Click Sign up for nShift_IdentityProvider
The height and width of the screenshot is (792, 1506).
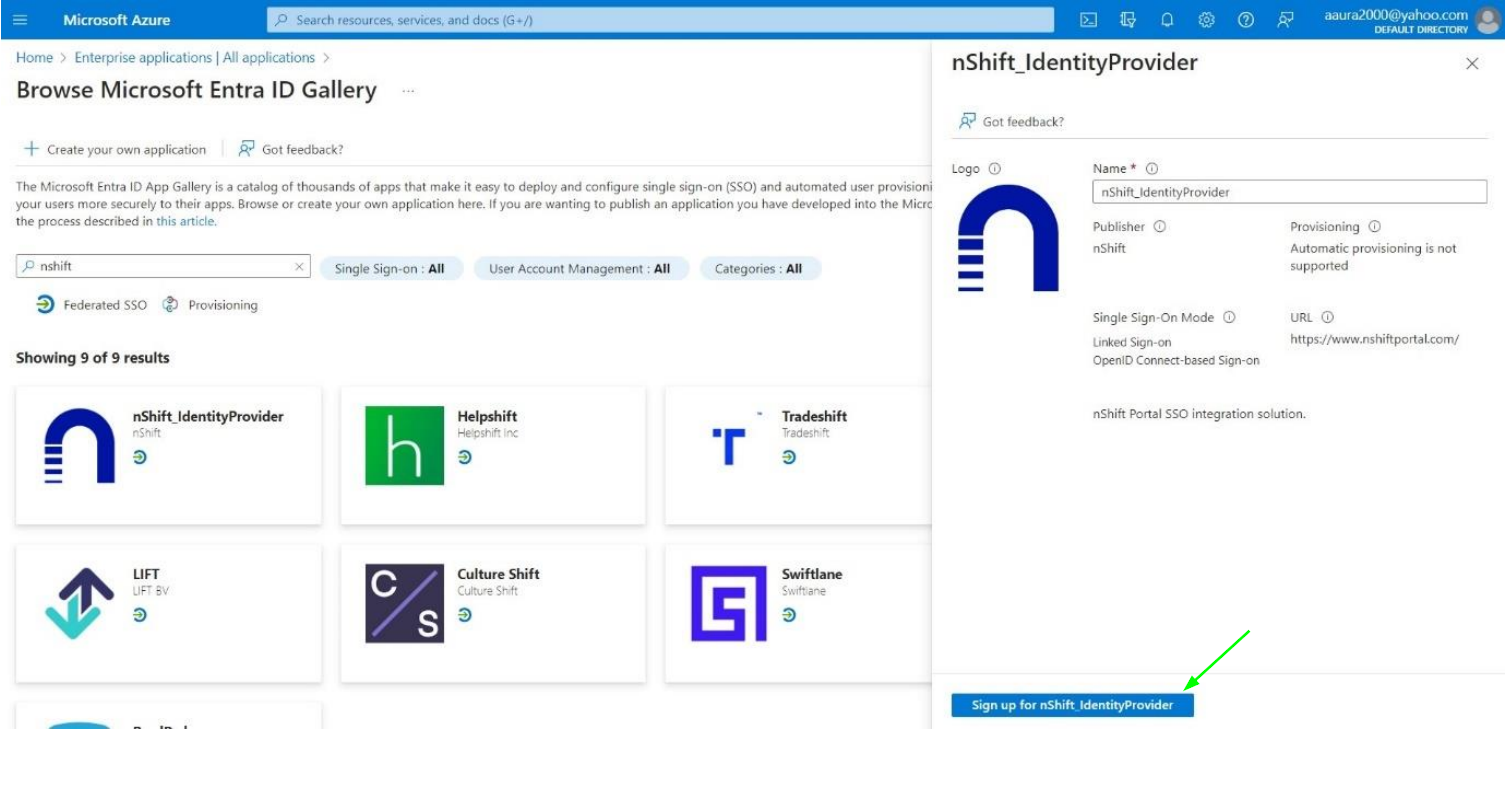(x=1071, y=706)
